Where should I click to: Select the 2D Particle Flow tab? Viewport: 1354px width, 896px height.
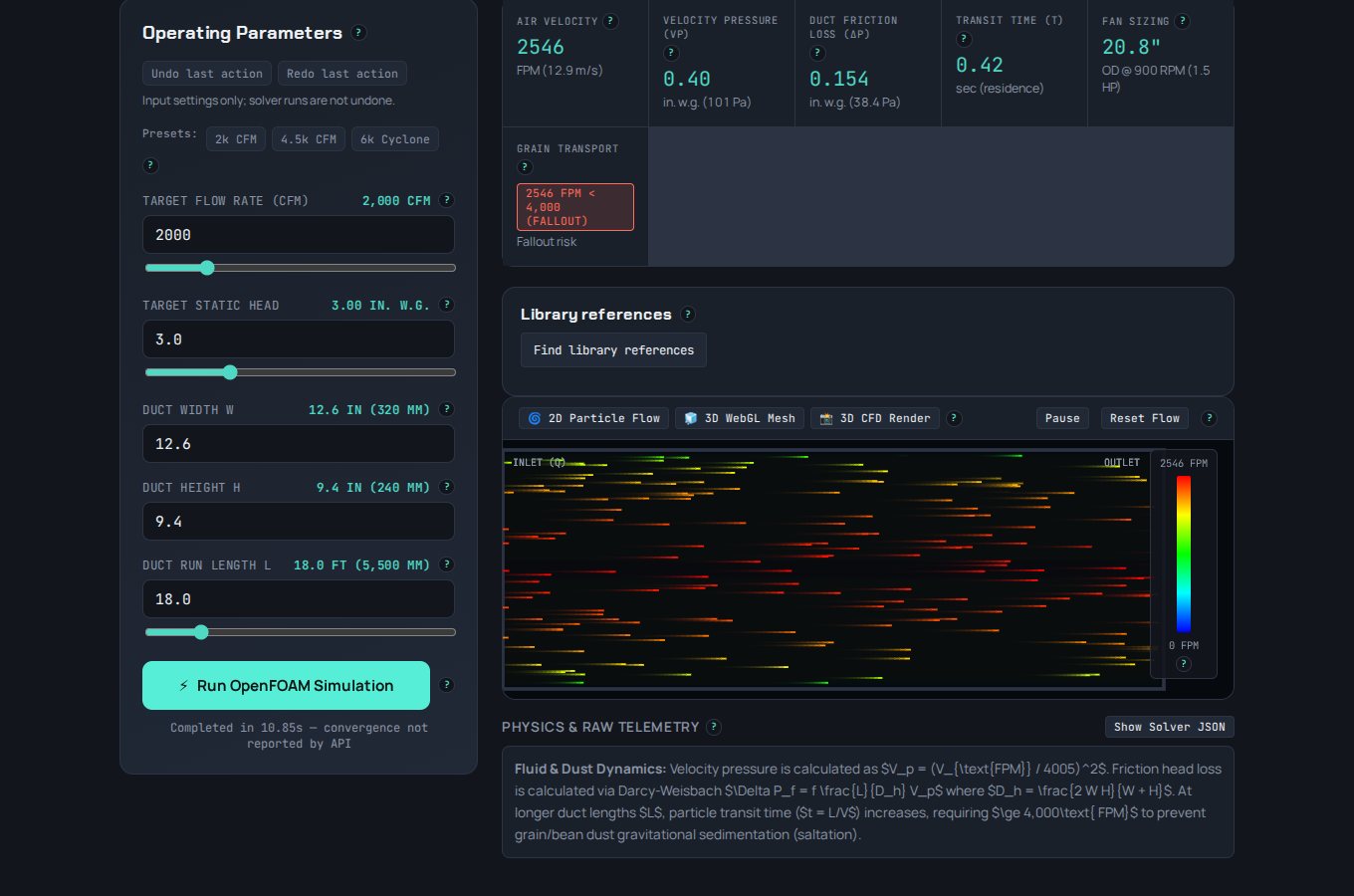click(593, 418)
